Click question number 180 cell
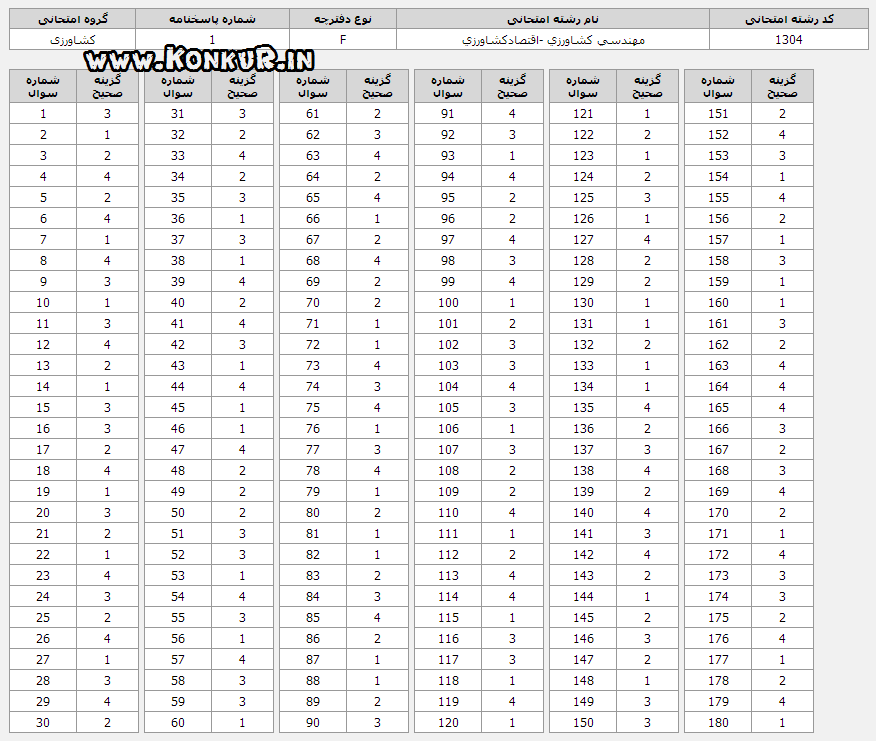 [718, 723]
